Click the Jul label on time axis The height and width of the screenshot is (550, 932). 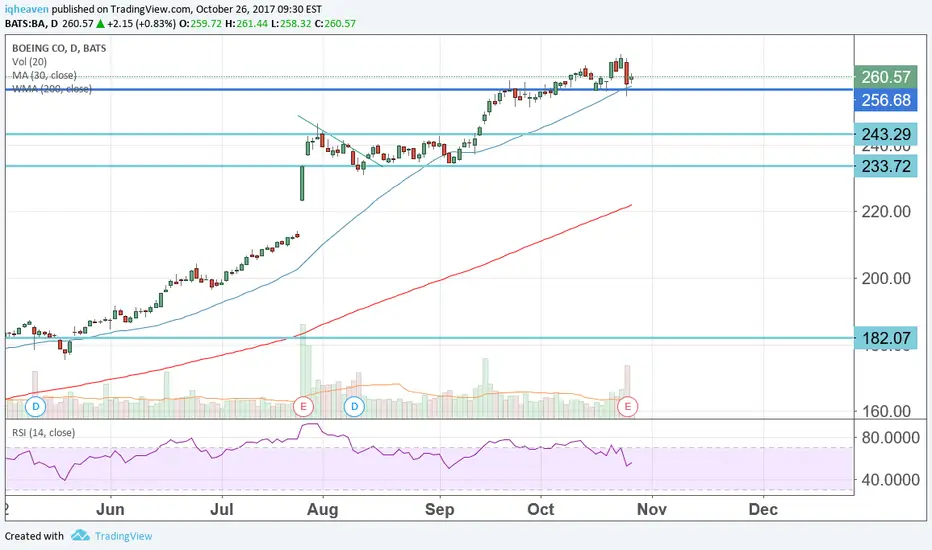coord(222,510)
